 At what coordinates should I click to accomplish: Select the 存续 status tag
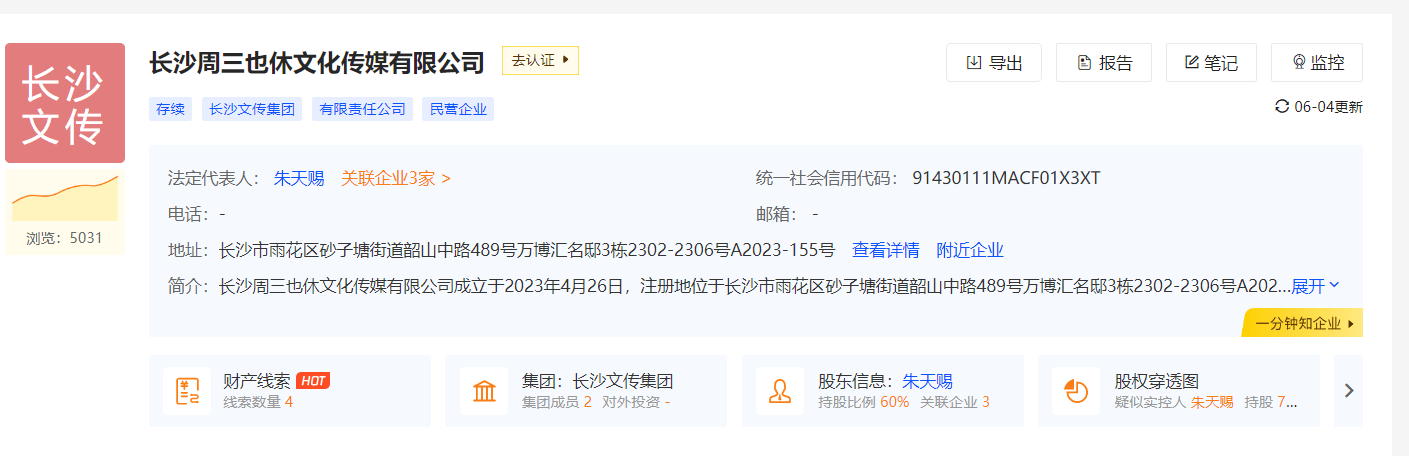(170, 110)
